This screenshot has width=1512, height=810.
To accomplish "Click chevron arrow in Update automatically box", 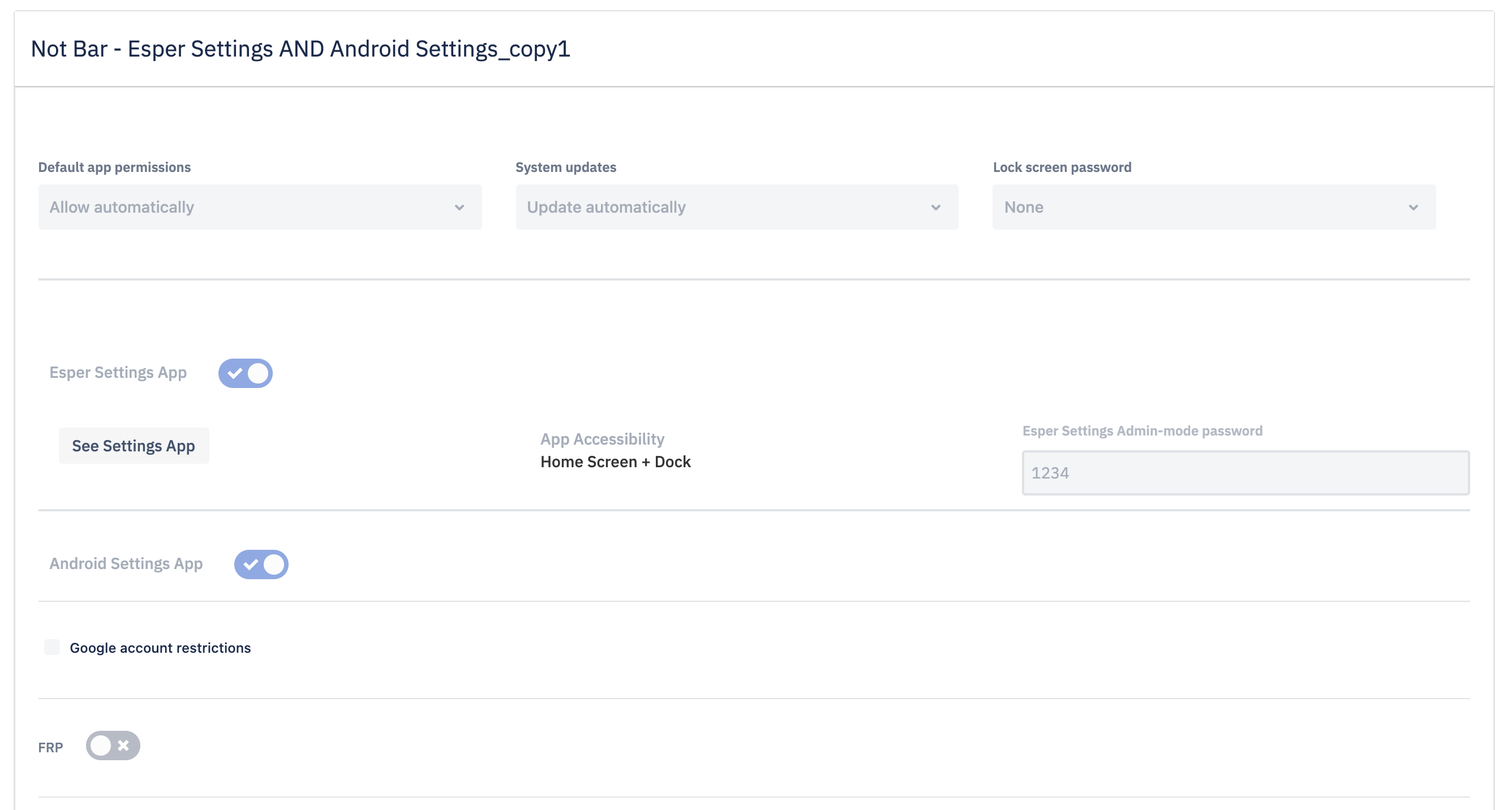I will tap(936, 208).
